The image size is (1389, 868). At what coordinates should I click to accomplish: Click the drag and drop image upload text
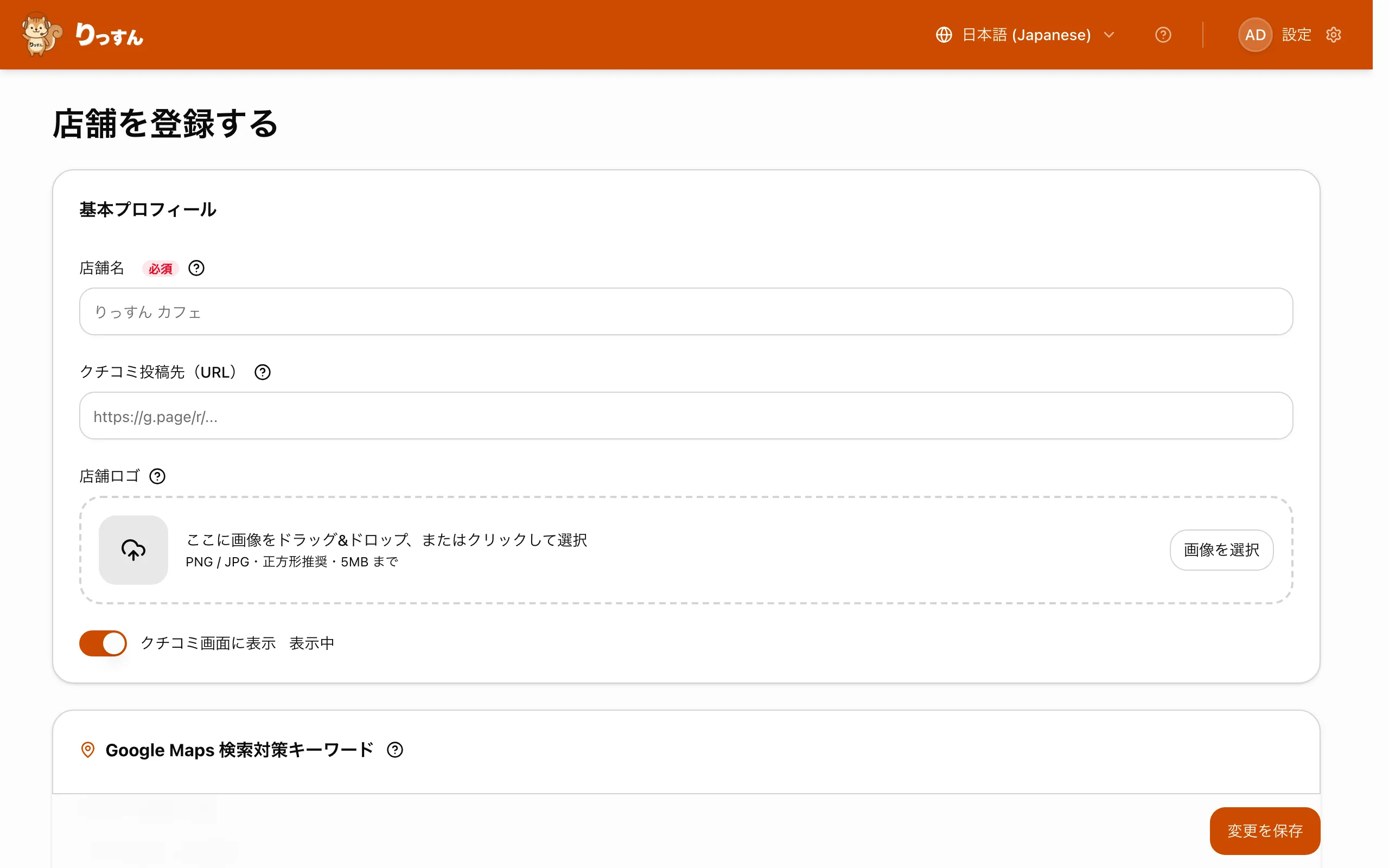[386, 540]
